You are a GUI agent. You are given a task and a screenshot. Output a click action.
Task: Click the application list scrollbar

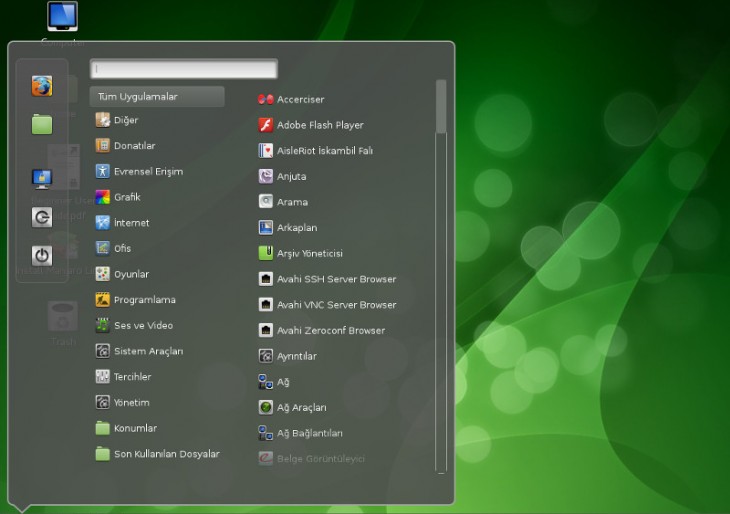pos(441,106)
